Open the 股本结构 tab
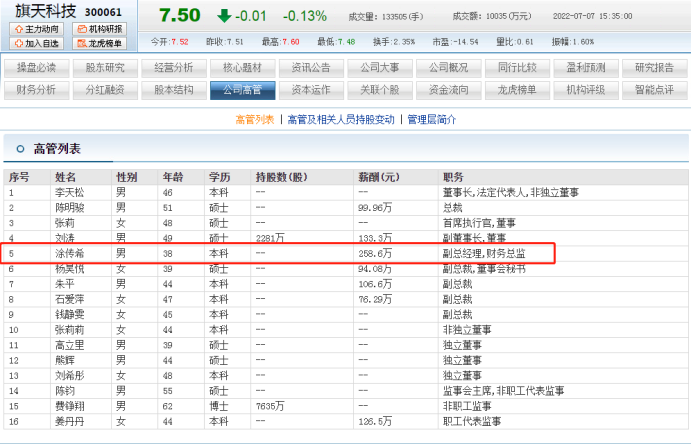691x444 pixels. [x=174, y=90]
